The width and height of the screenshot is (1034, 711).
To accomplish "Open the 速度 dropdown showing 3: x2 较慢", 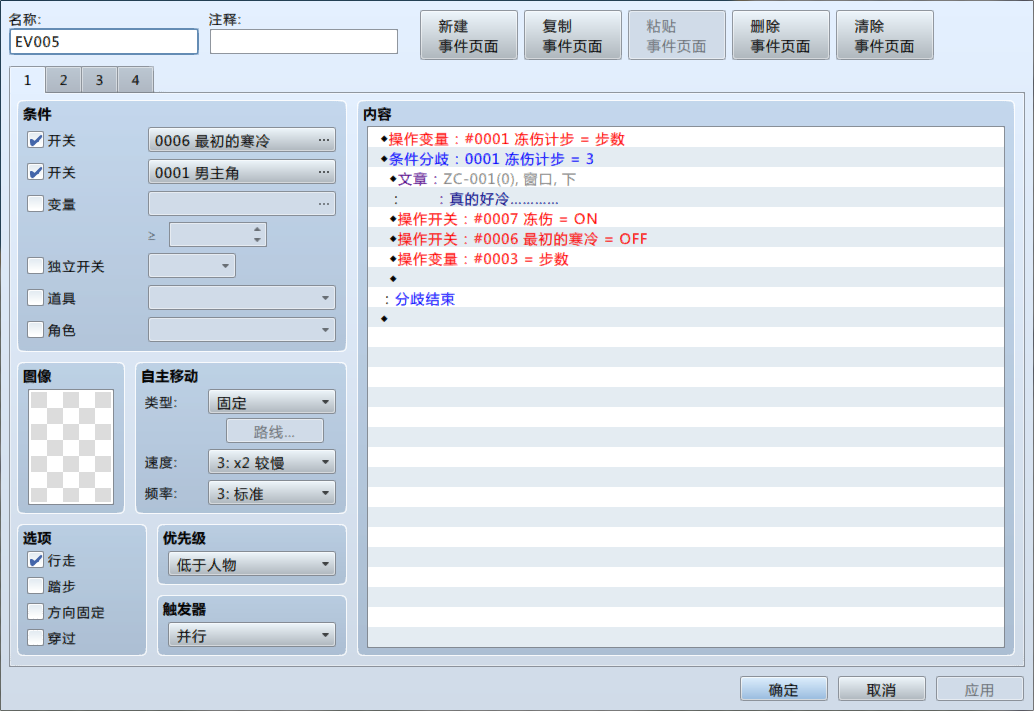I will [x=272, y=462].
